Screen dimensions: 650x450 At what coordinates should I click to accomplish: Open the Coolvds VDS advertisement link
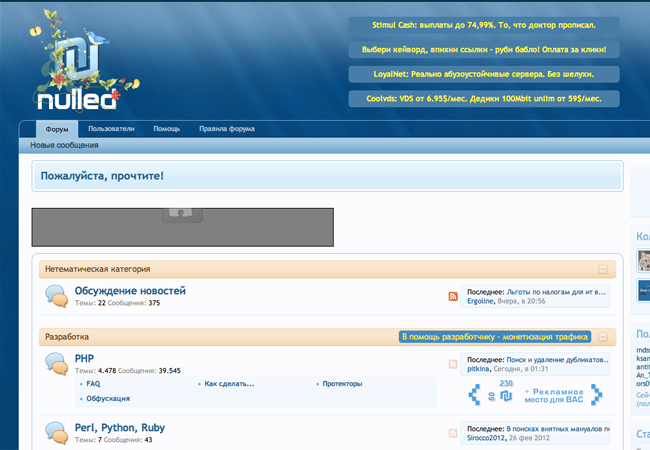[484, 99]
